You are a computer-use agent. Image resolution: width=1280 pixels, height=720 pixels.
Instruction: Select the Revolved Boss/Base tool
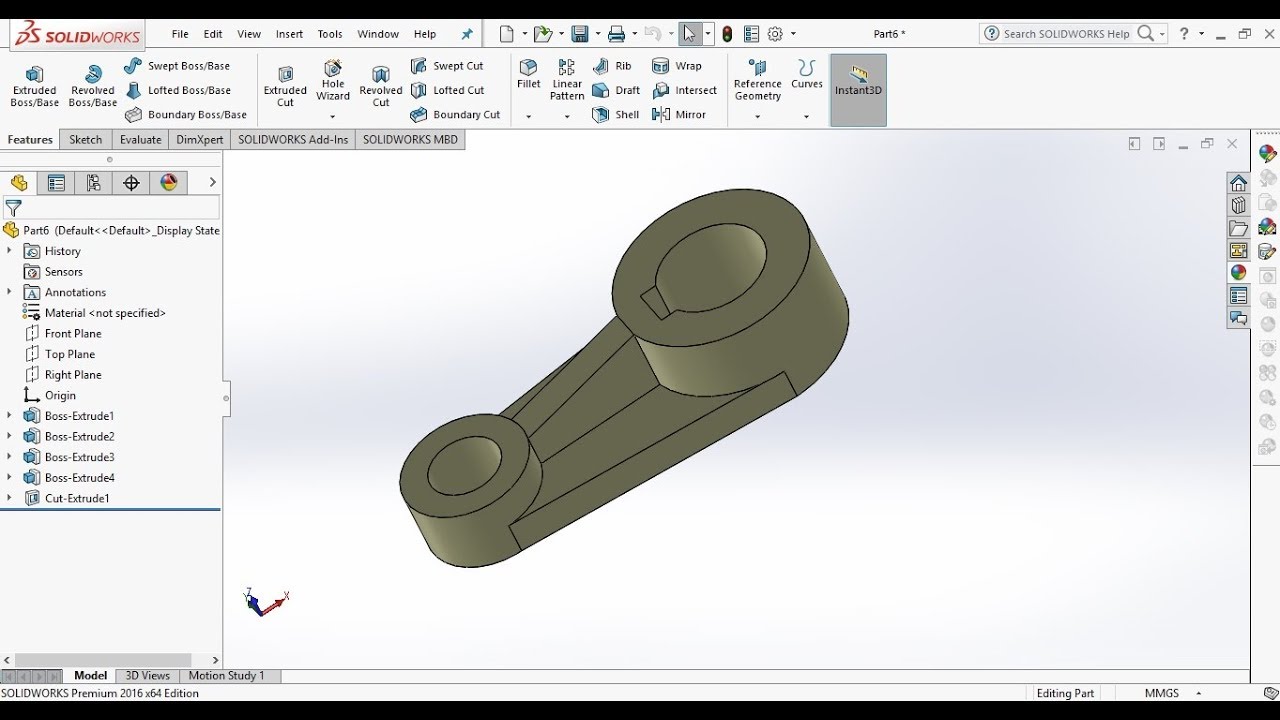(x=93, y=86)
